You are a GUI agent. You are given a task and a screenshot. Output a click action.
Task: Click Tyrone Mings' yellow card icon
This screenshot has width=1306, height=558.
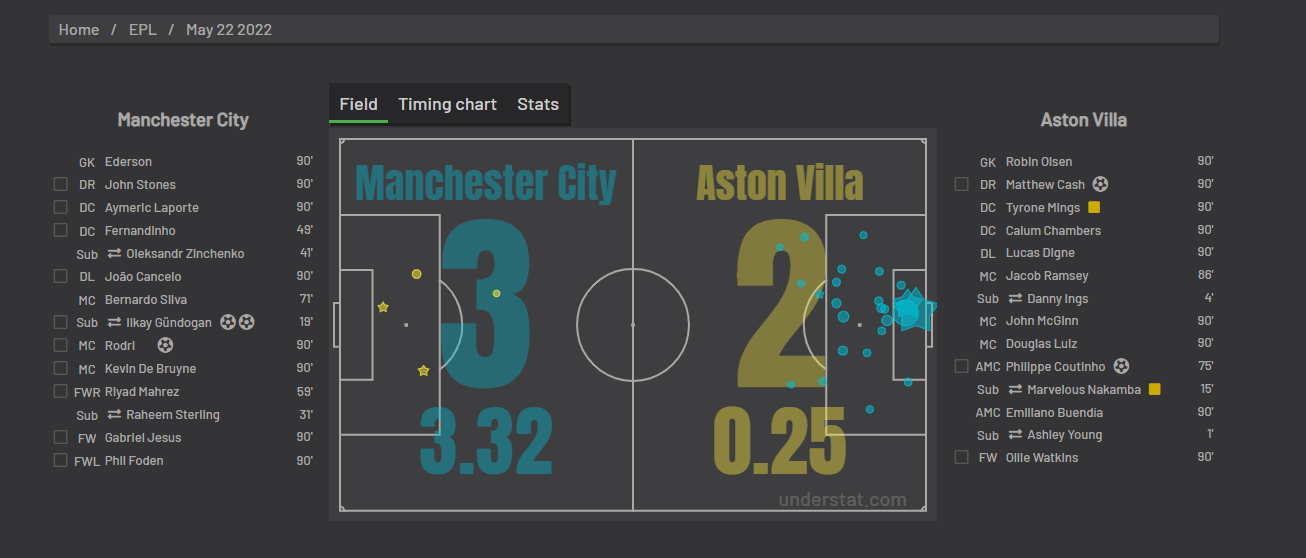pyautogui.click(x=1094, y=208)
